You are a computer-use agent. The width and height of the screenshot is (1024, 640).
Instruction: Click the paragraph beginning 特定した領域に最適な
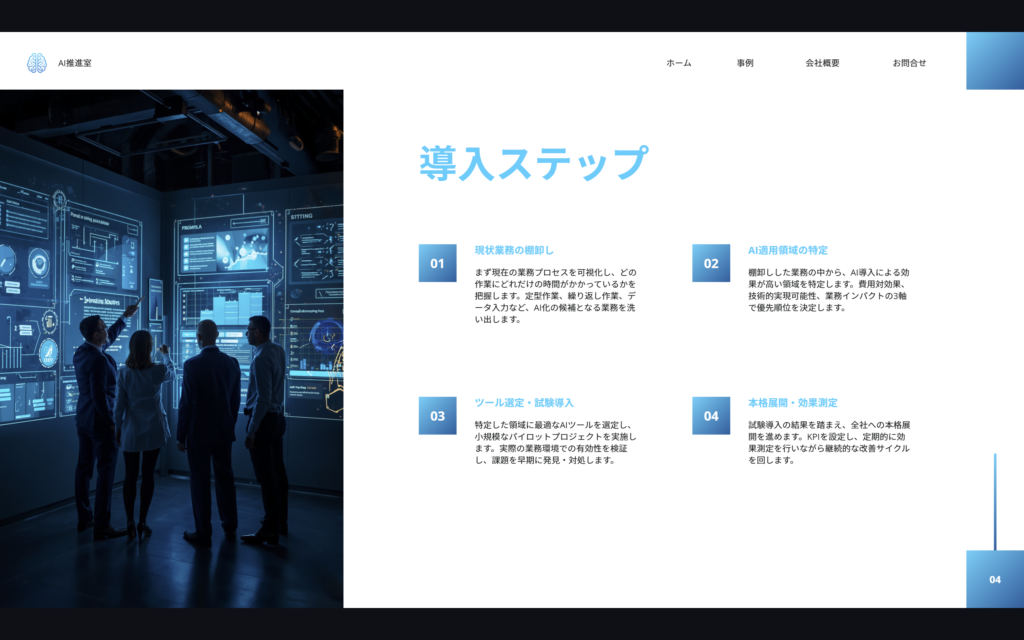[x=555, y=442]
